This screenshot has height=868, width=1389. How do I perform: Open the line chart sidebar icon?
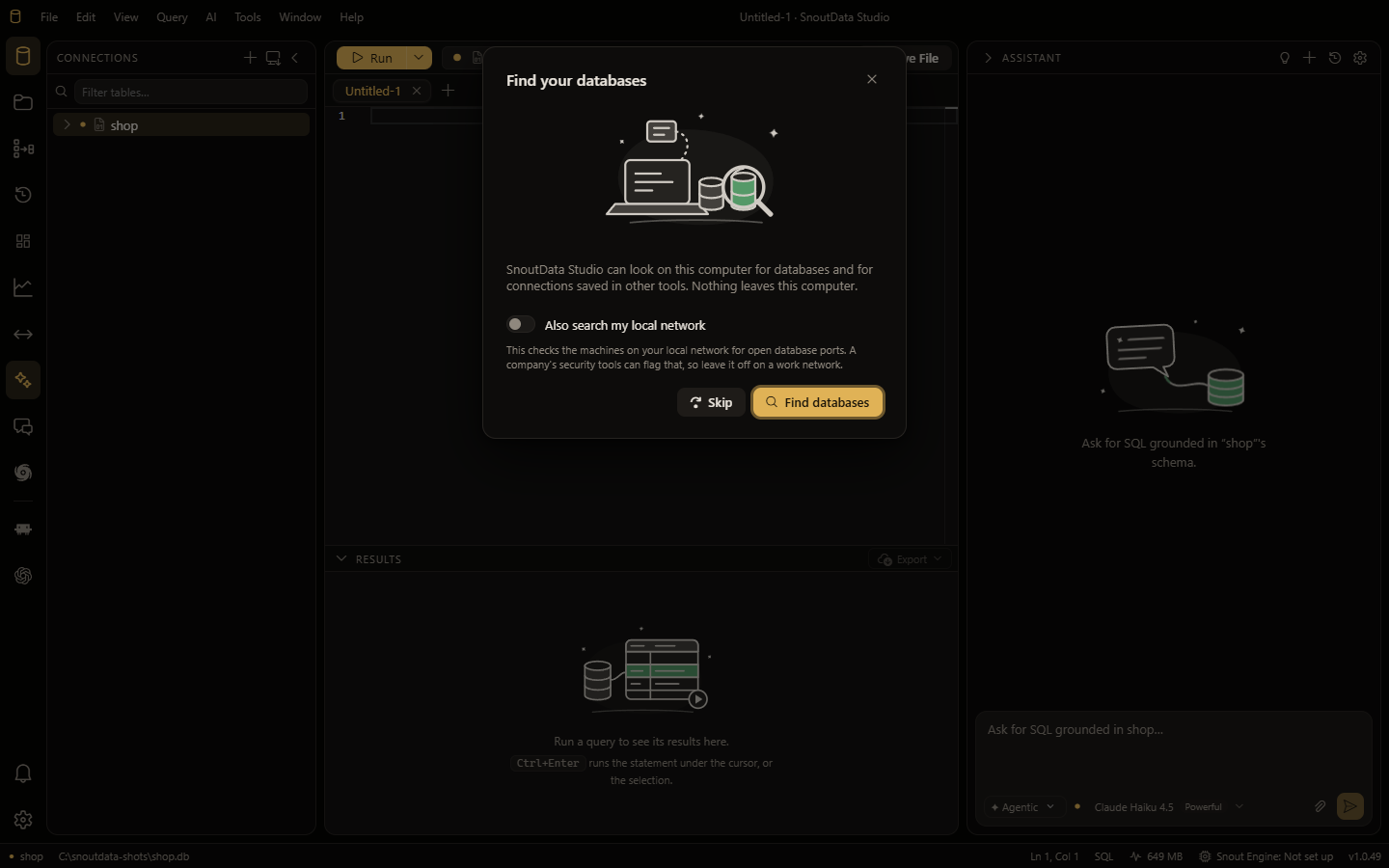pyautogui.click(x=23, y=287)
